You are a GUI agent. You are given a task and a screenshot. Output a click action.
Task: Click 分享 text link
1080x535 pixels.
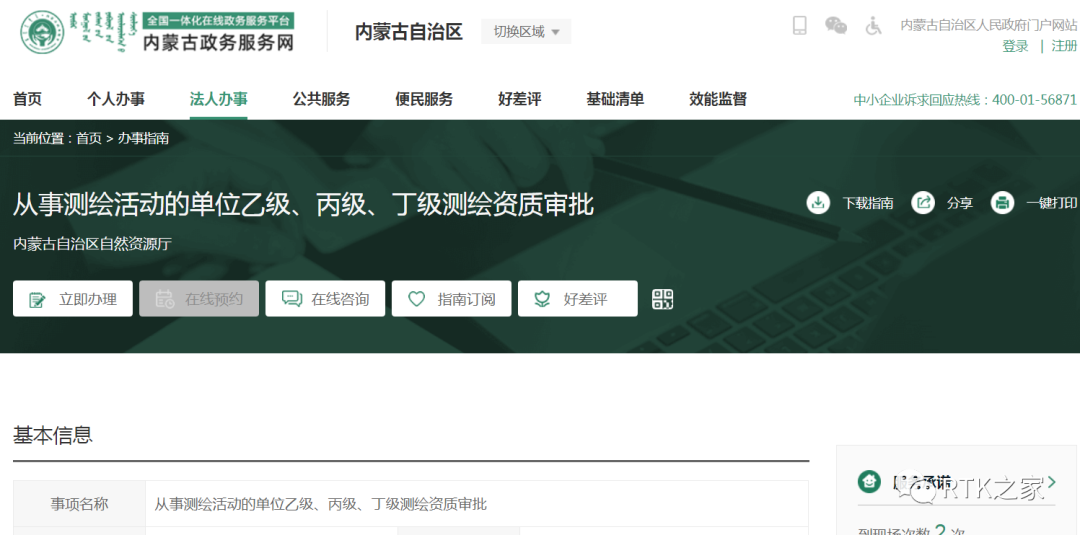(x=959, y=203)
